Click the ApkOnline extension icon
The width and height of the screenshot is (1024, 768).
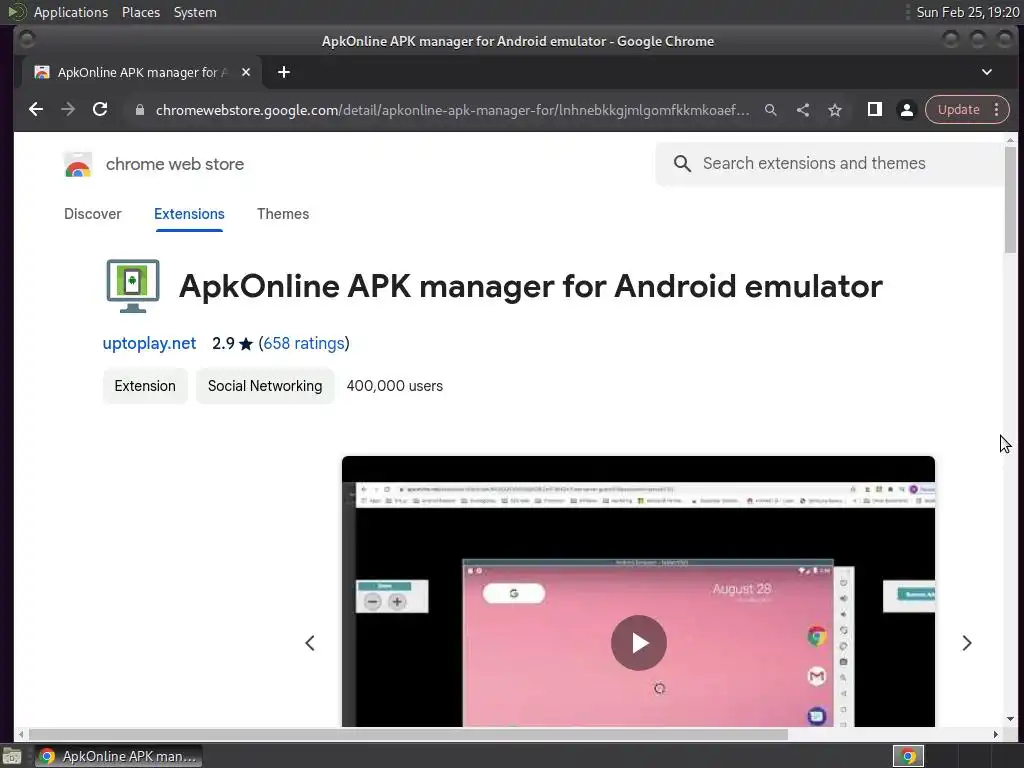(x=133, y=286)
